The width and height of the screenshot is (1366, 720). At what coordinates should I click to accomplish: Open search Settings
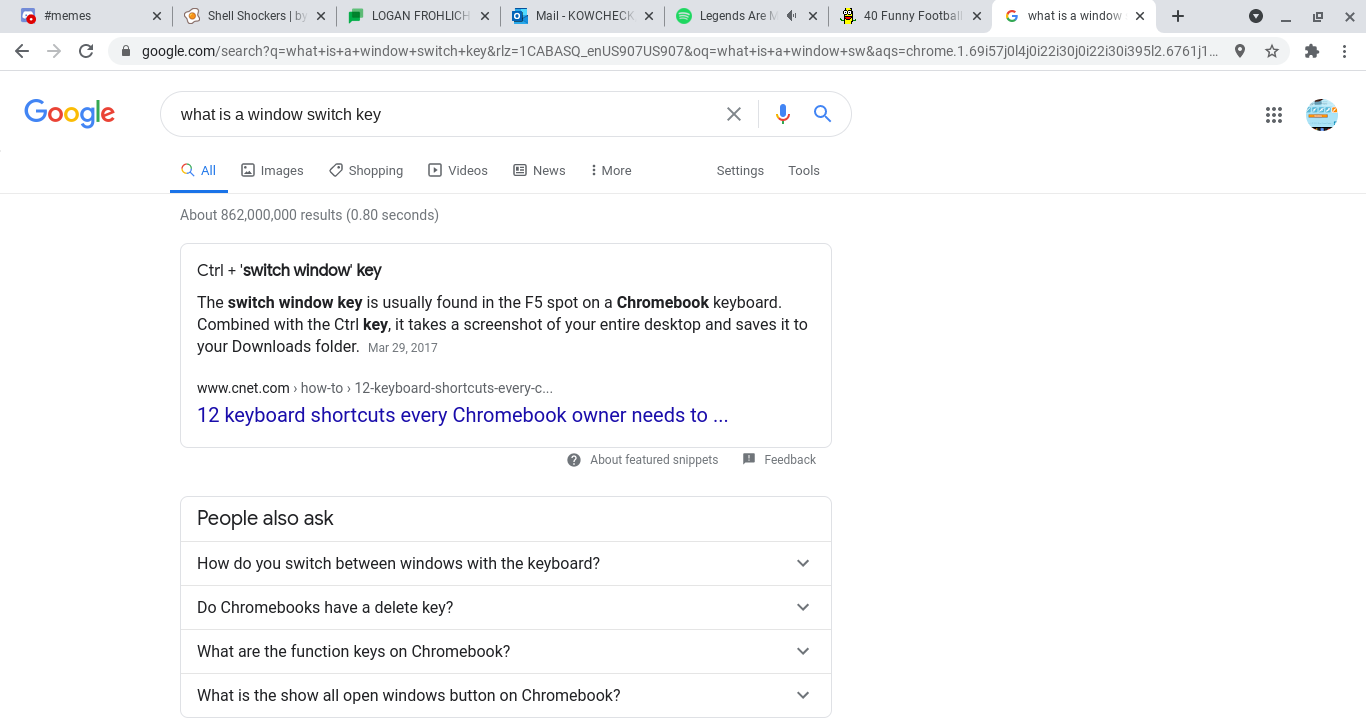(740, 171)
